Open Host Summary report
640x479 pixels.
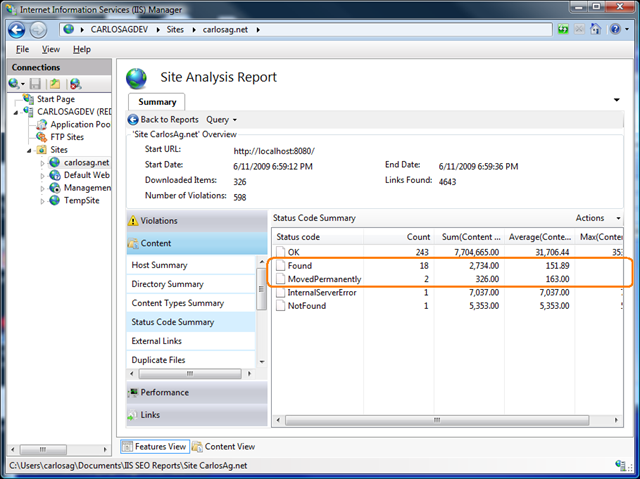point(191,265)
